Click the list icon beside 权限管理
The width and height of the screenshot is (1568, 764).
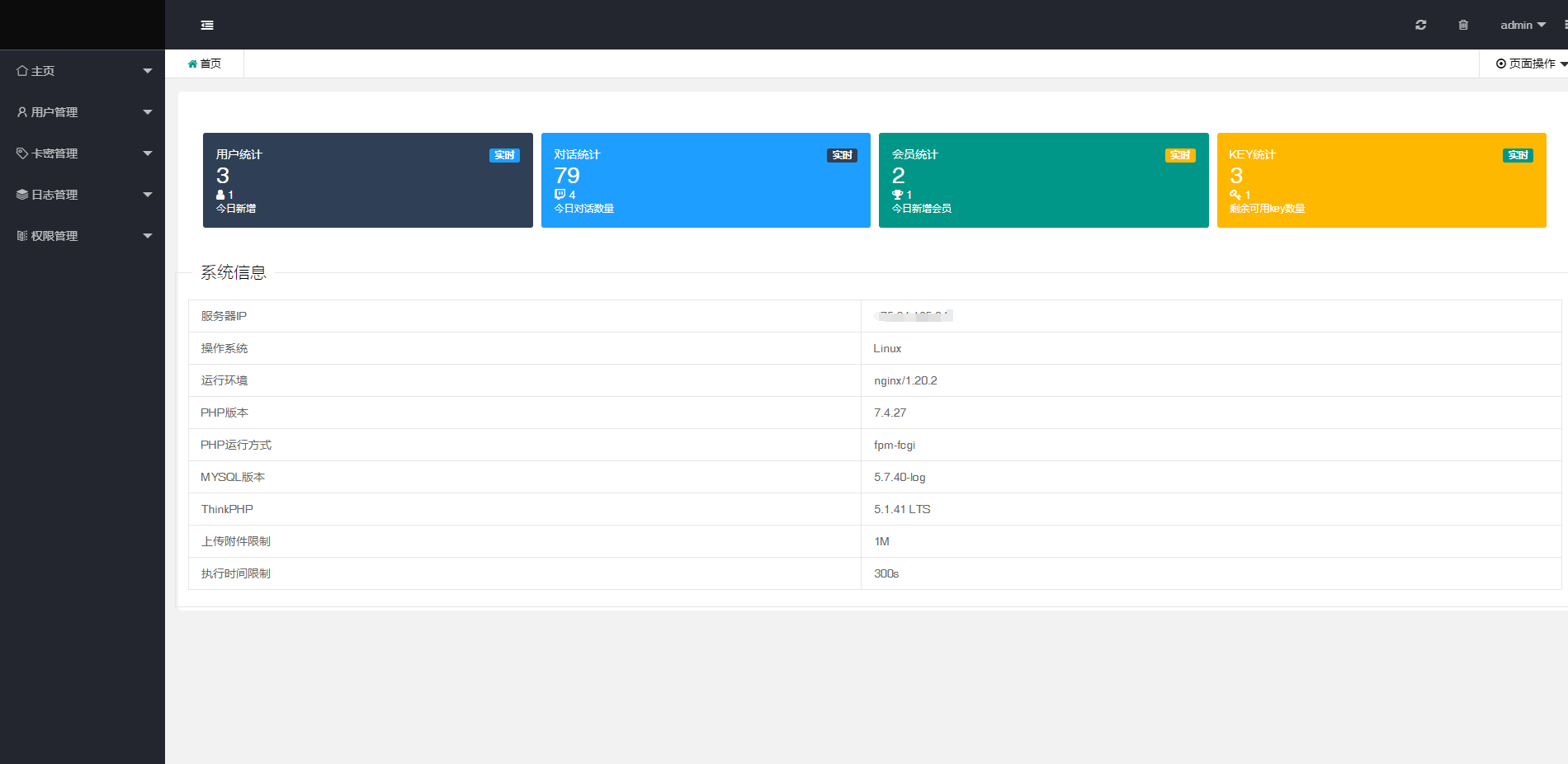point(22,236)
